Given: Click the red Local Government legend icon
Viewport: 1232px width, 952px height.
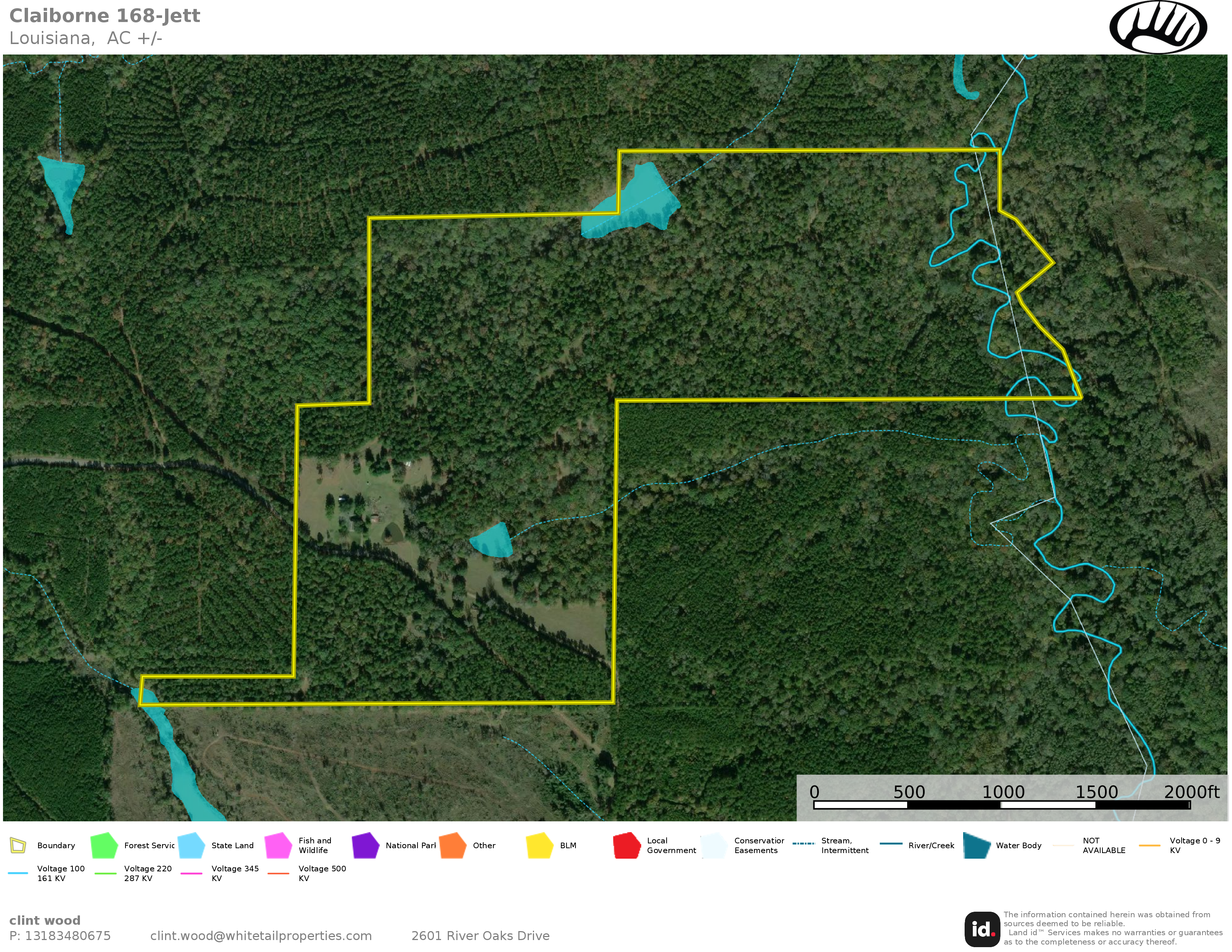Looking at the screenshot, I should click(627, 845).
